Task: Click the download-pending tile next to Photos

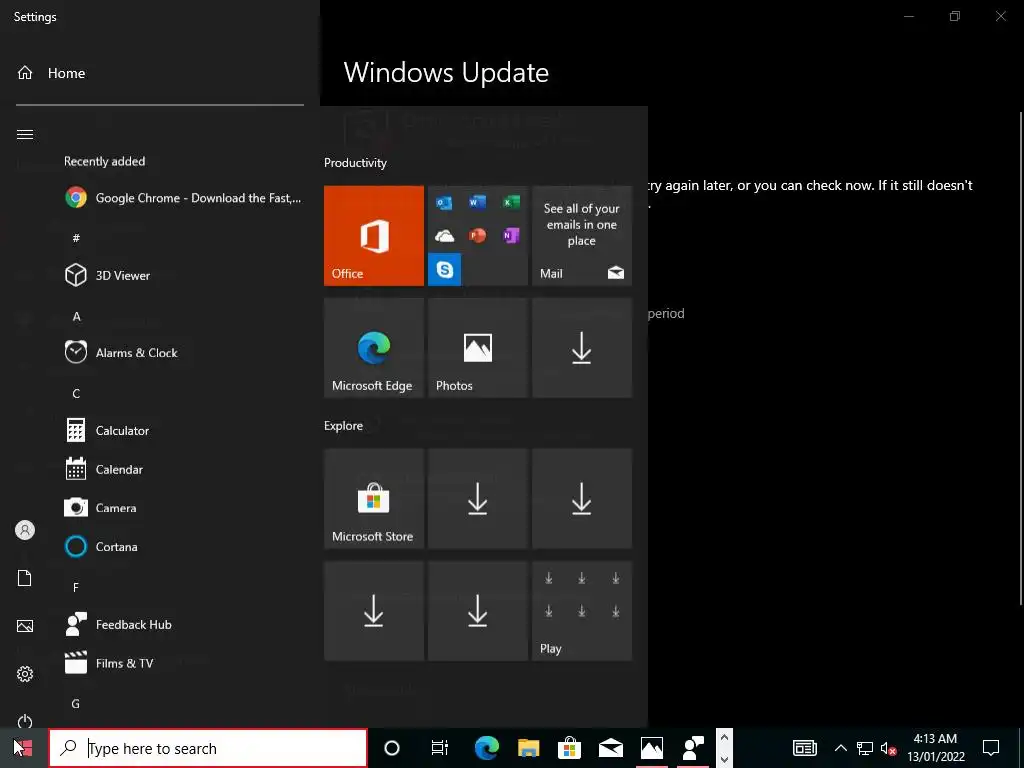Action: pos(582,347)
